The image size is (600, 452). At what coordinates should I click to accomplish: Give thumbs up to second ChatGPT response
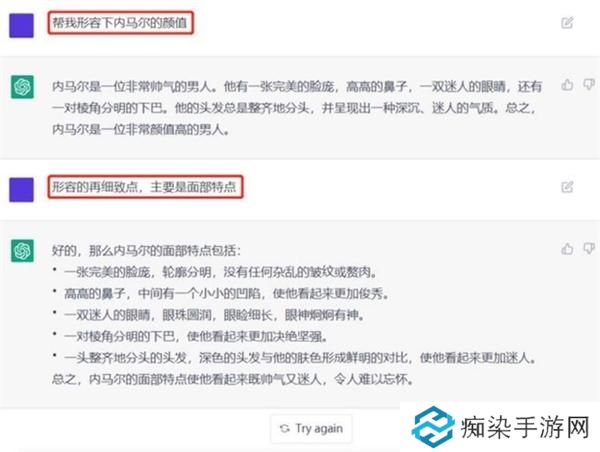567,249
